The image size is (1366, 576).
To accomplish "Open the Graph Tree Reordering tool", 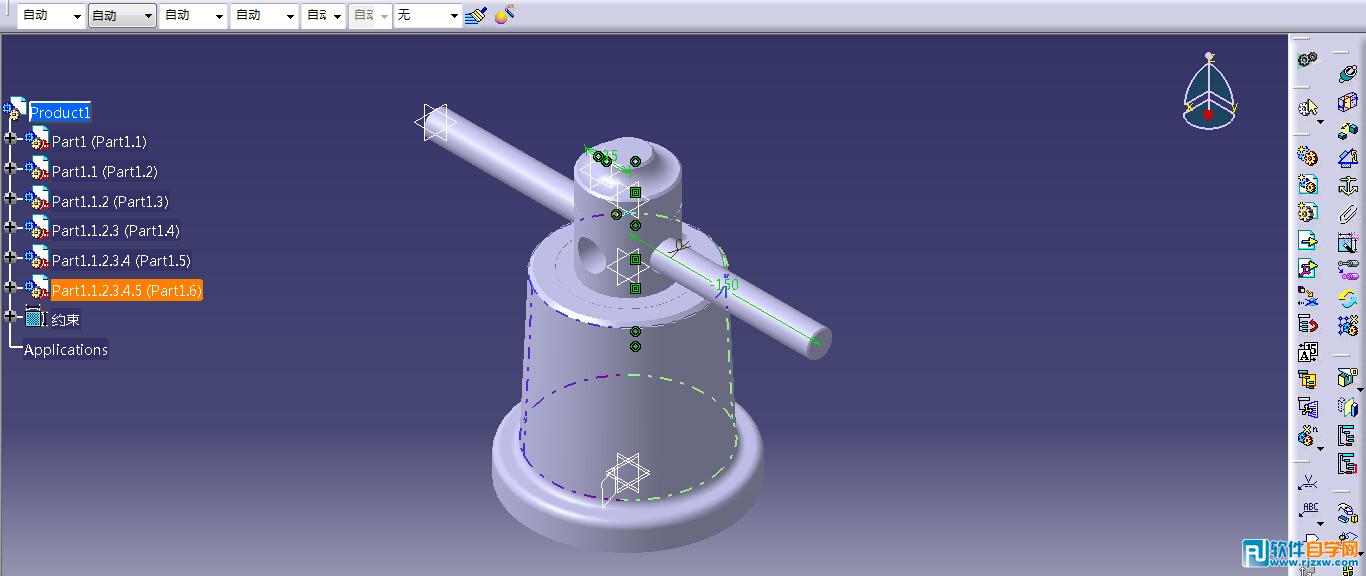I will pyautogui.click(x=1307, y=324).
